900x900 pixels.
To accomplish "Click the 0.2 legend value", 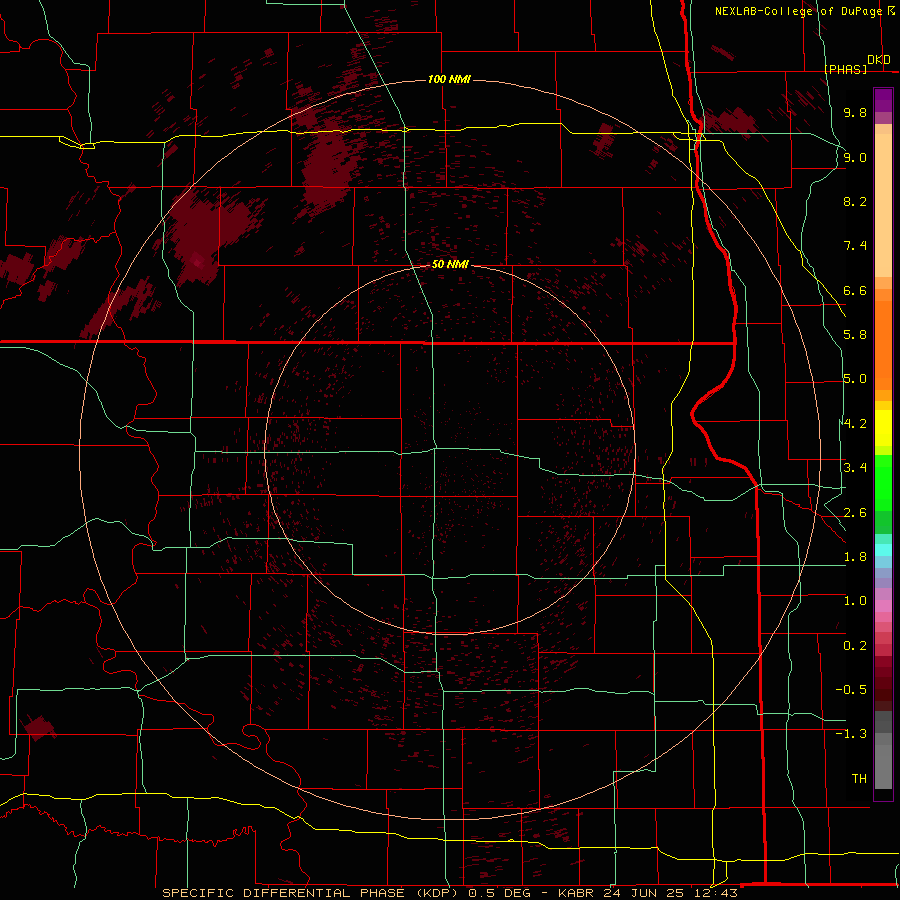I will 855,646.
